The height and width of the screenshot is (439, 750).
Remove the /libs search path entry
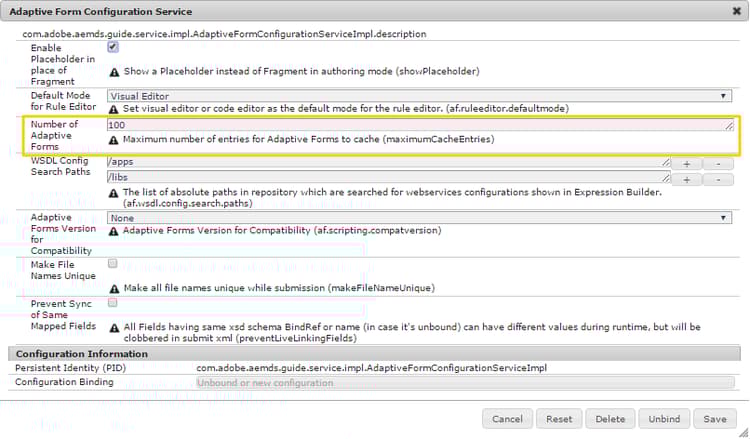(x=718, y=179)
